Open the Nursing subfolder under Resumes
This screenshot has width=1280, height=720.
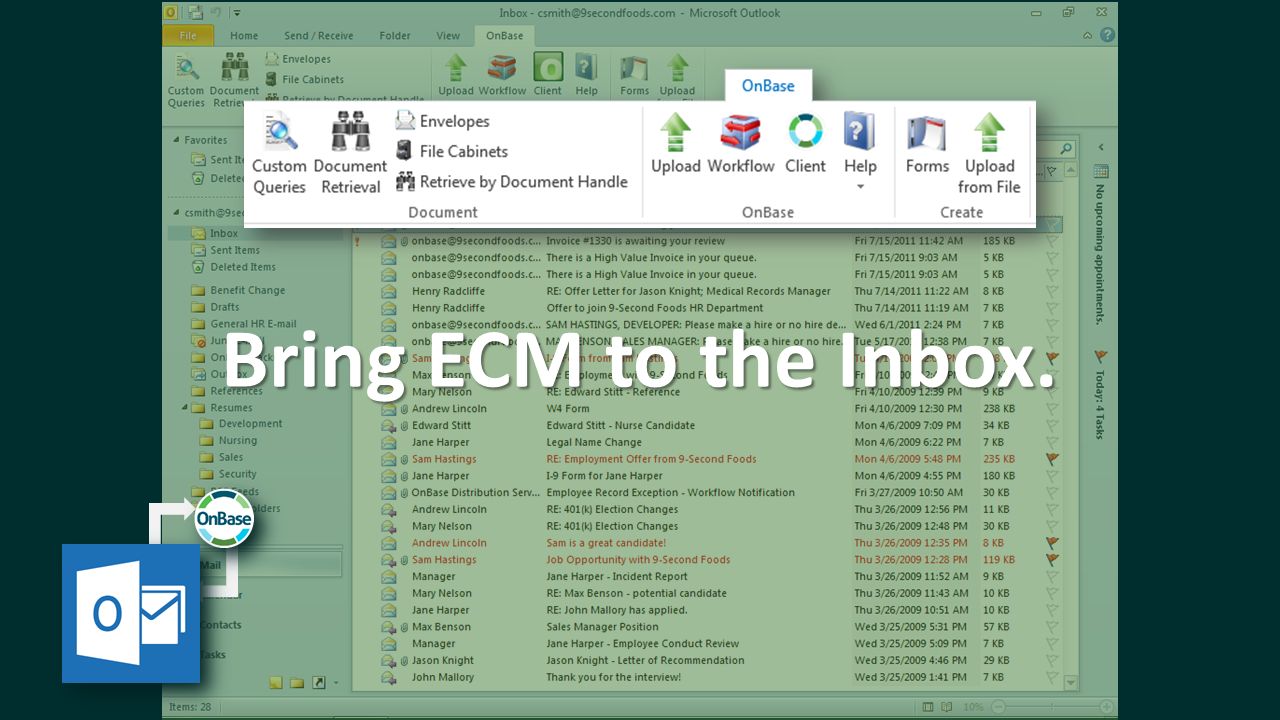tap(237, 440)
